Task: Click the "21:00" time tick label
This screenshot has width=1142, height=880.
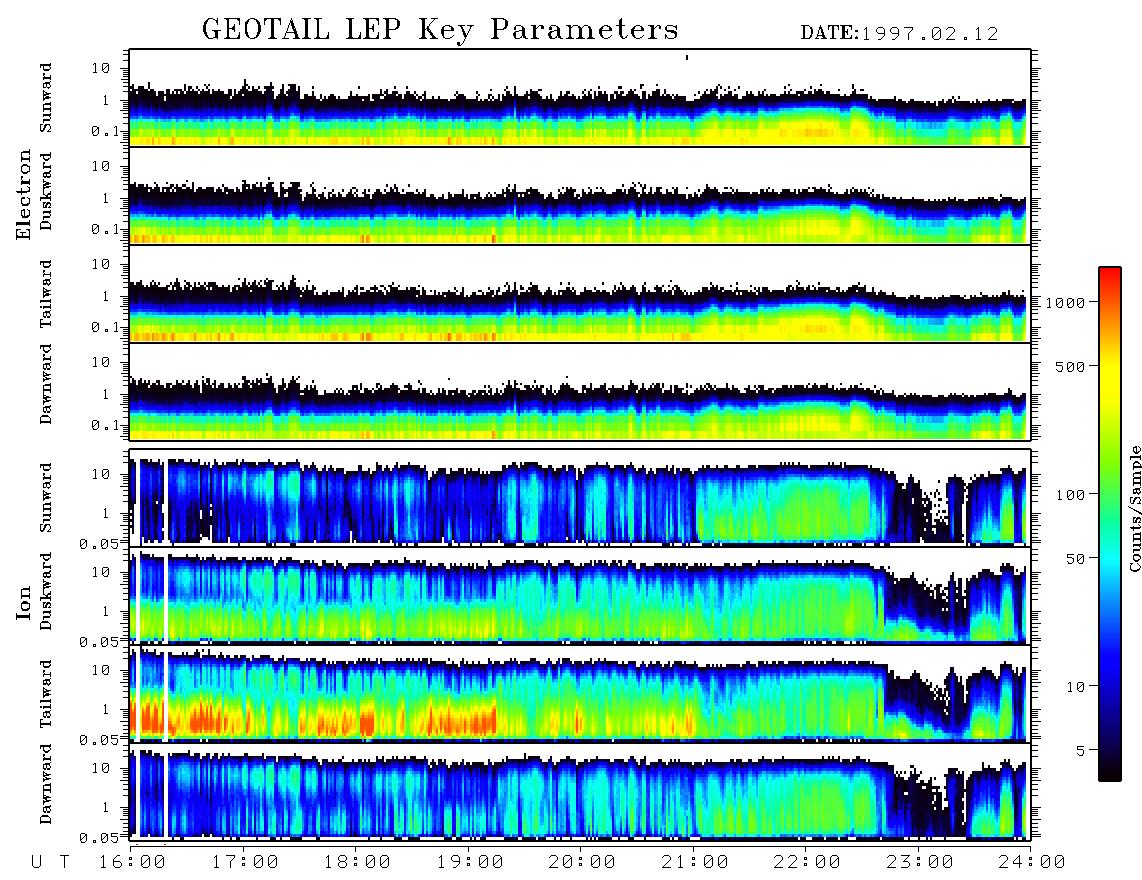Action: (695, 862)
